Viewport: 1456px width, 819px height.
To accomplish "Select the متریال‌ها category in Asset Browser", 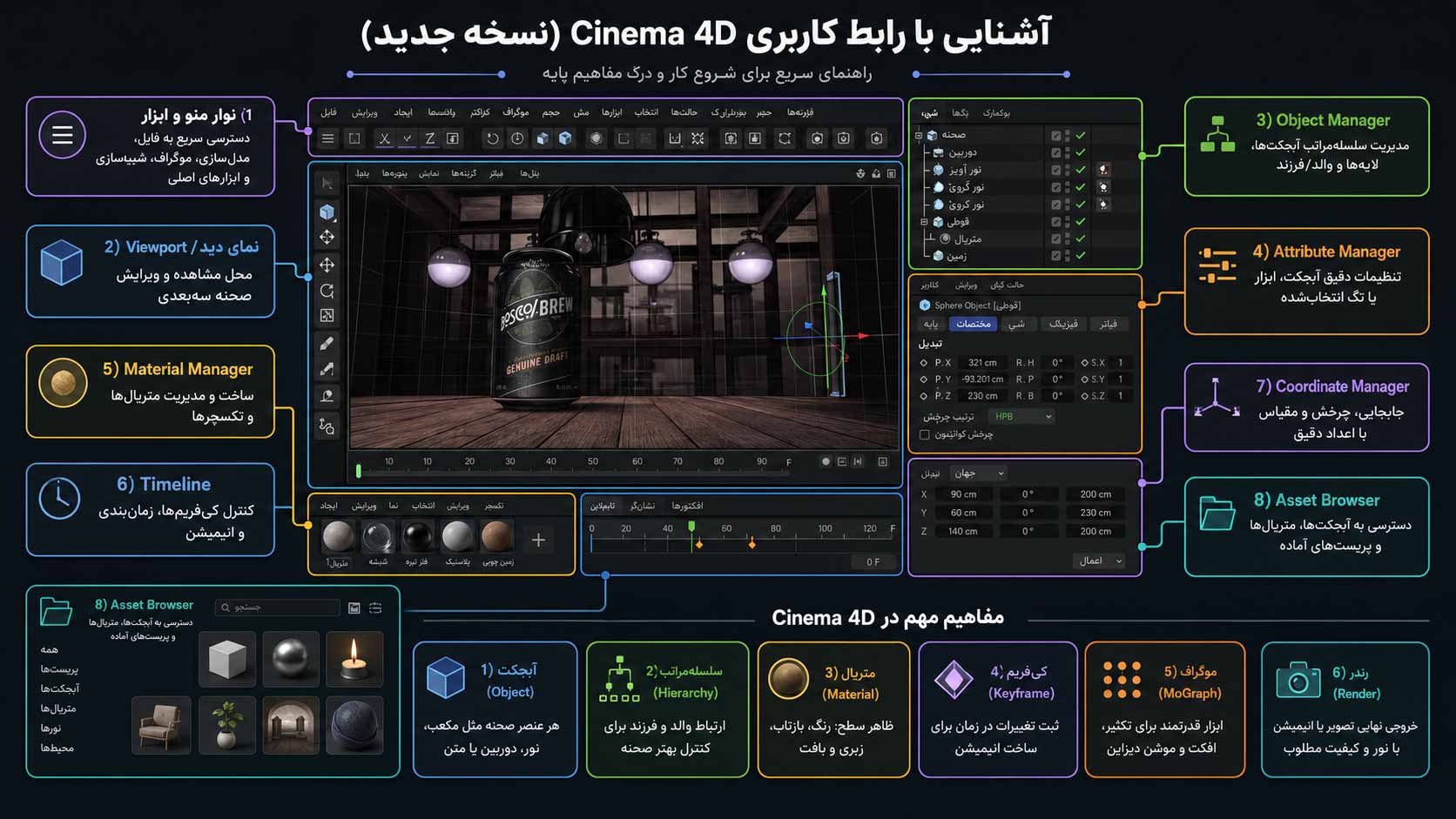I will pos(57,708).
